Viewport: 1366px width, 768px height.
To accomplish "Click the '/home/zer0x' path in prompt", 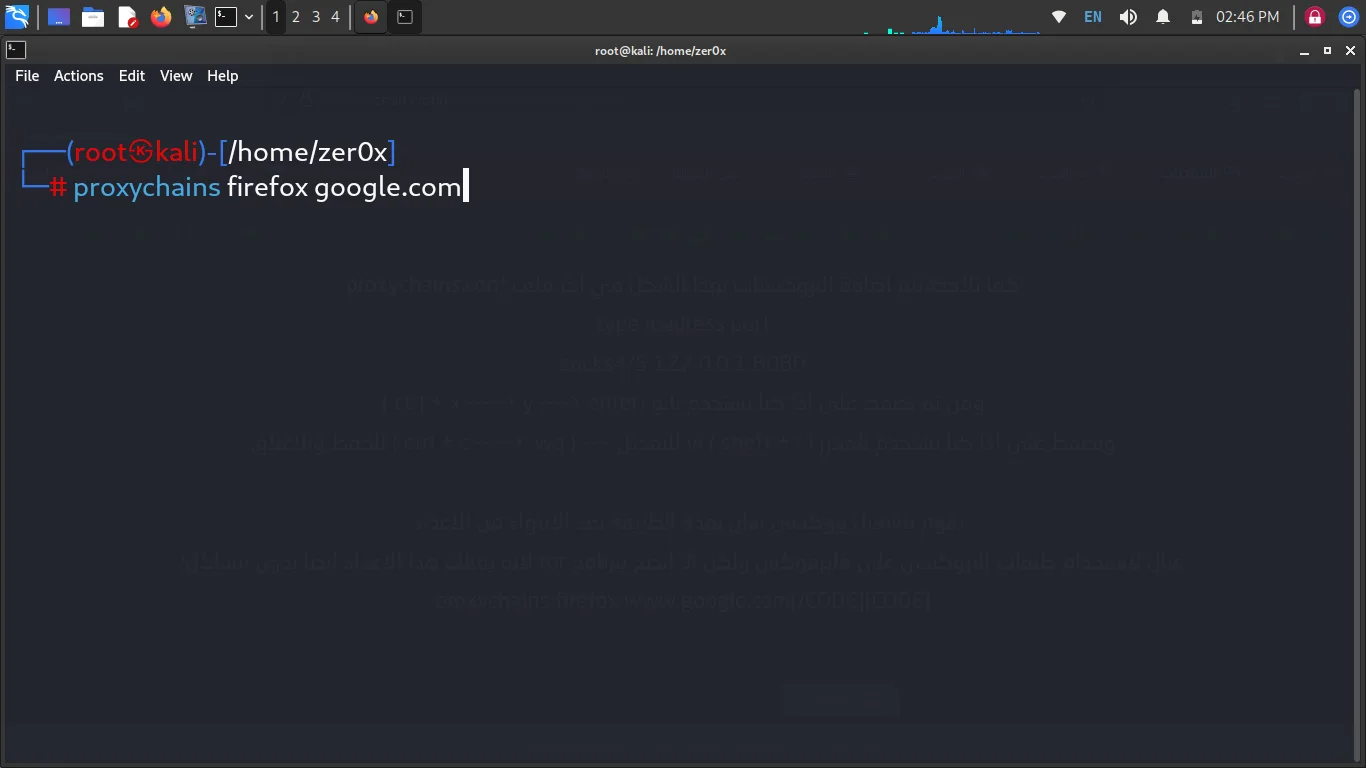I will coord(308,152).
